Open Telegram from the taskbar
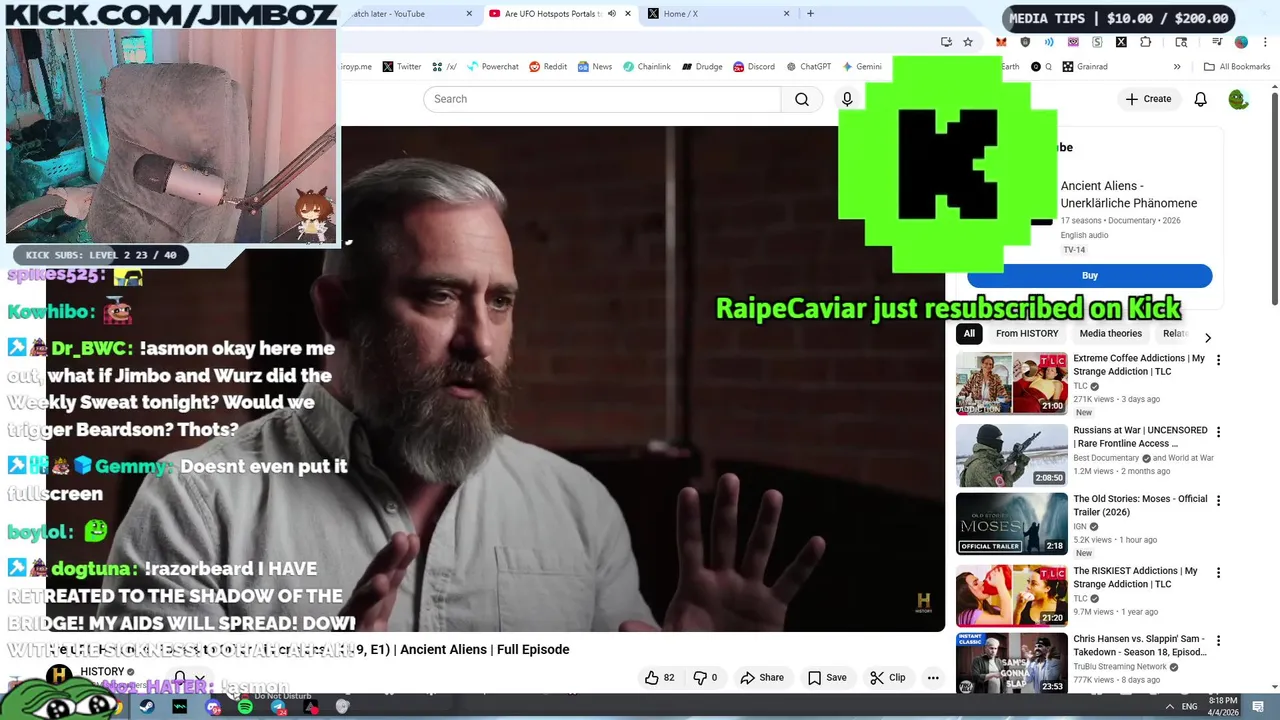Screen dimensions: 1280x720 tap(278, 707)
